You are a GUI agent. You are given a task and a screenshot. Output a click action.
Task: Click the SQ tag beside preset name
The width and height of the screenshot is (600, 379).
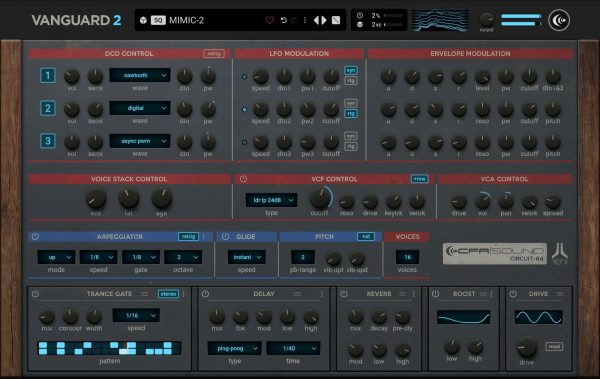coord(158,20)
